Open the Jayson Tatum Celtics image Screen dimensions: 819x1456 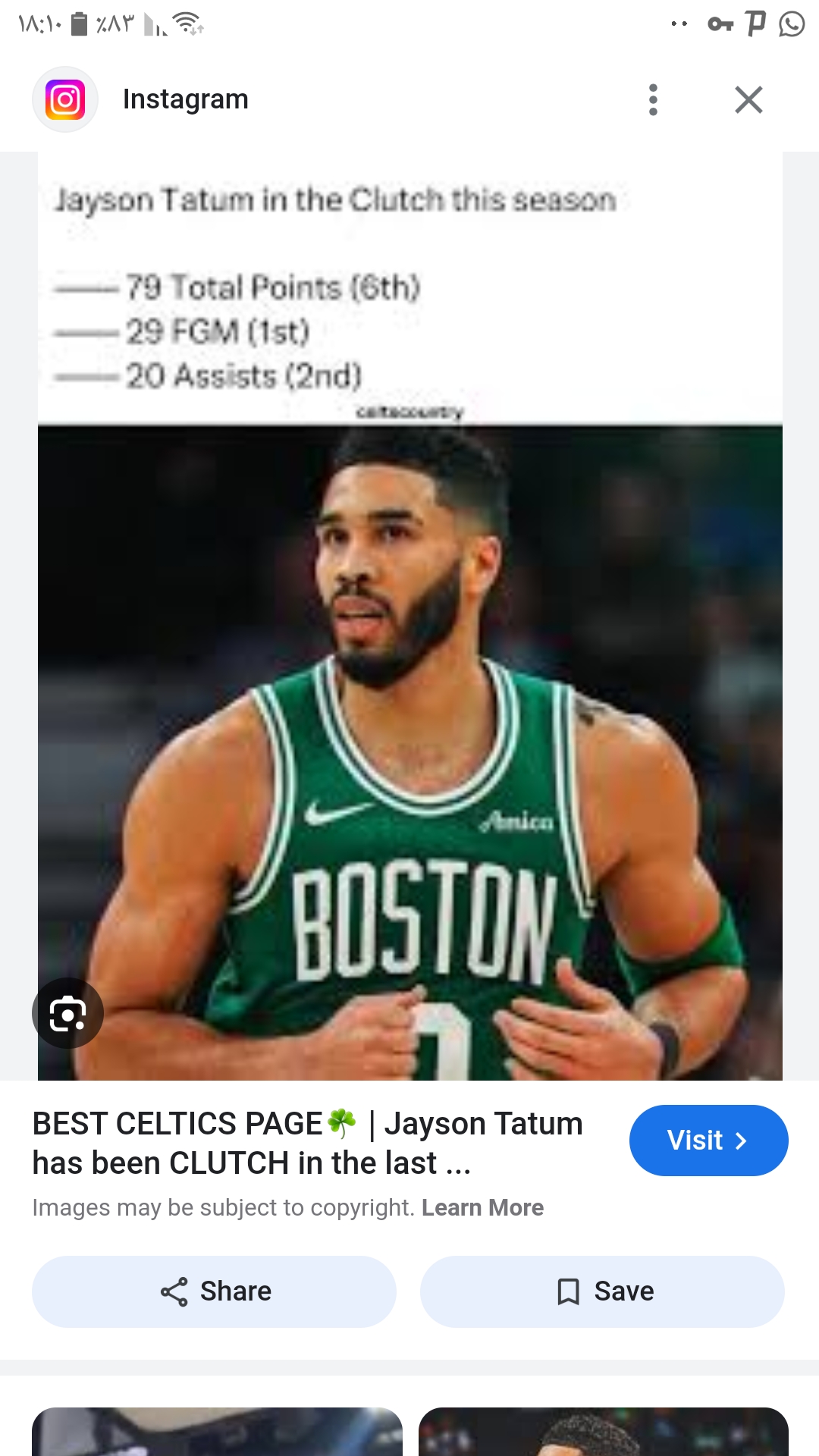[410, 616]
